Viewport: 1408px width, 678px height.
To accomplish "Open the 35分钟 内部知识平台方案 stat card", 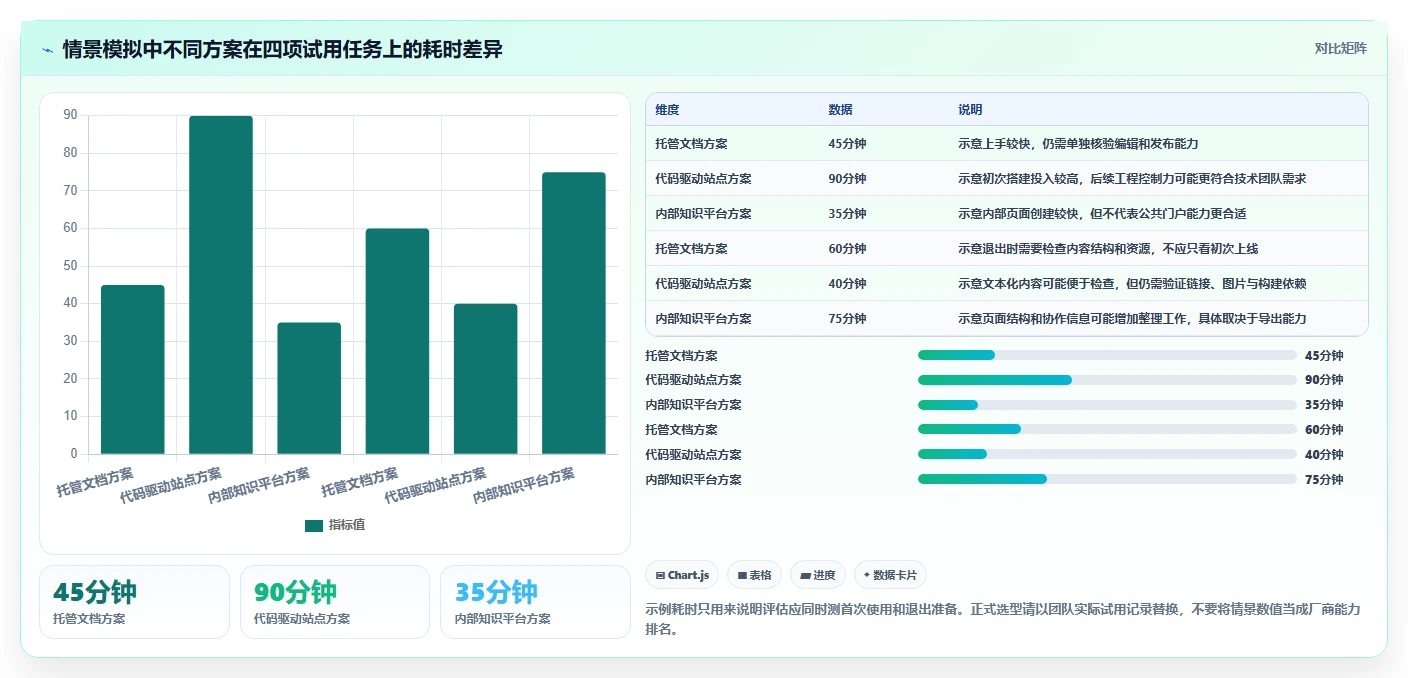I will click(x=535, y=602).
